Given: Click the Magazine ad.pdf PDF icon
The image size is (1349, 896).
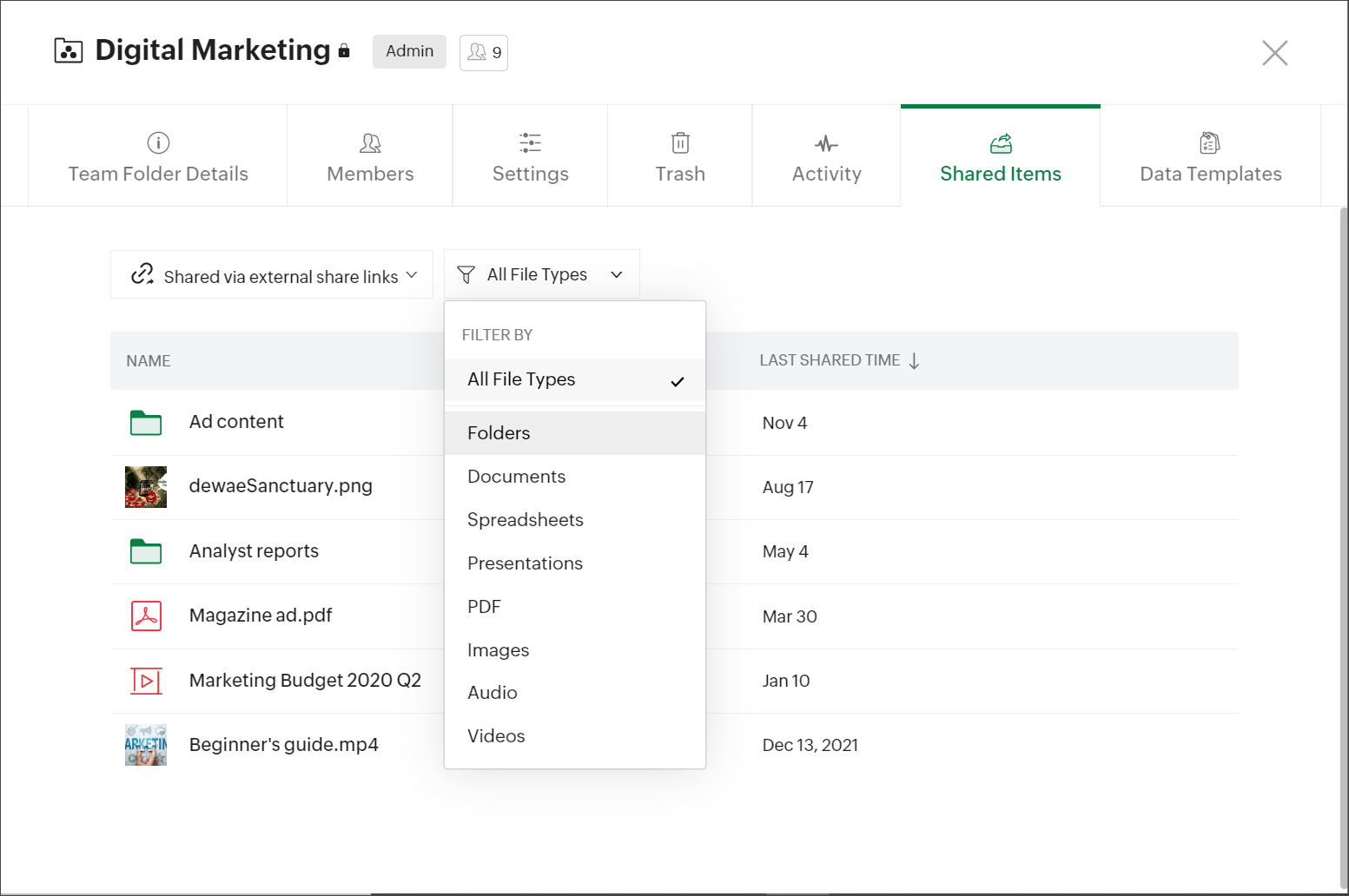Looking at the screenshot, I should (146, 616).
